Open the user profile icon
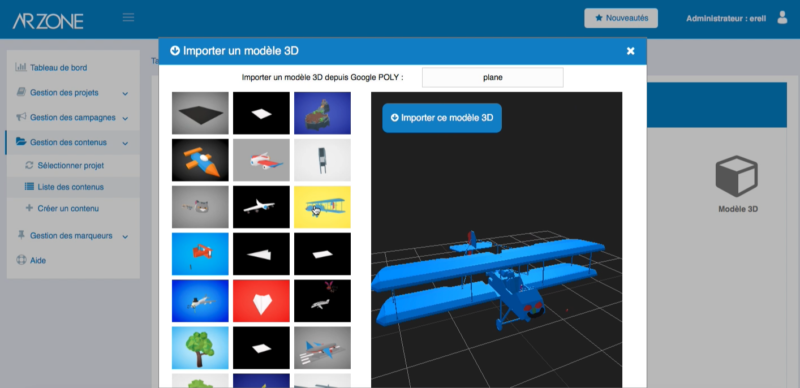 pyautogui.click(x=782, y=17)
